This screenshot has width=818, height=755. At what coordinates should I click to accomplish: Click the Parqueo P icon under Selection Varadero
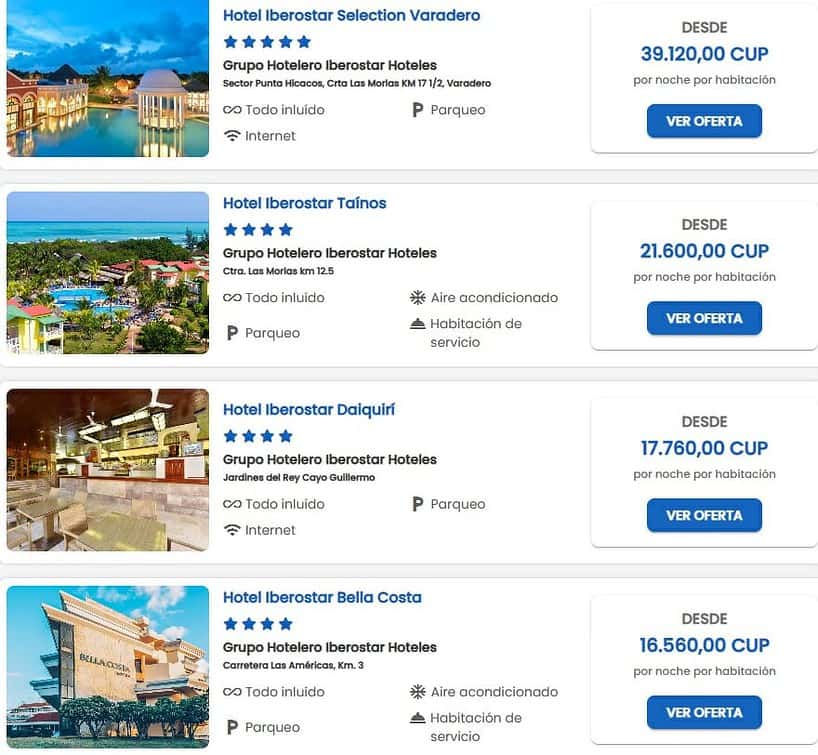coord(417,110)
